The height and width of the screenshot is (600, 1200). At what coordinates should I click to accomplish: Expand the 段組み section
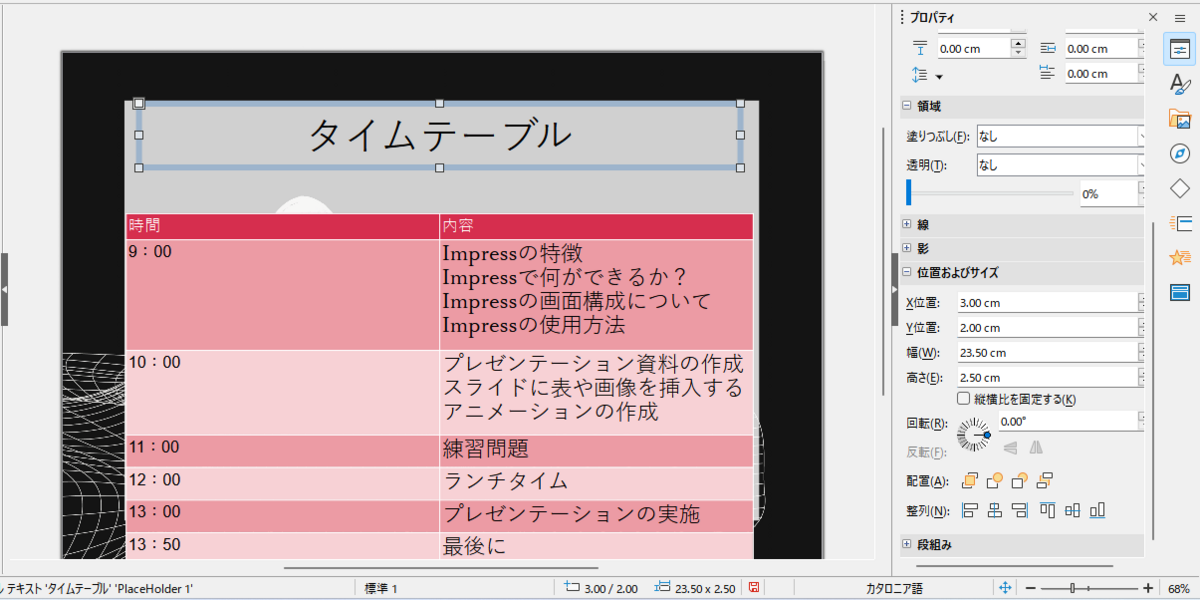(x=907, y=545)
